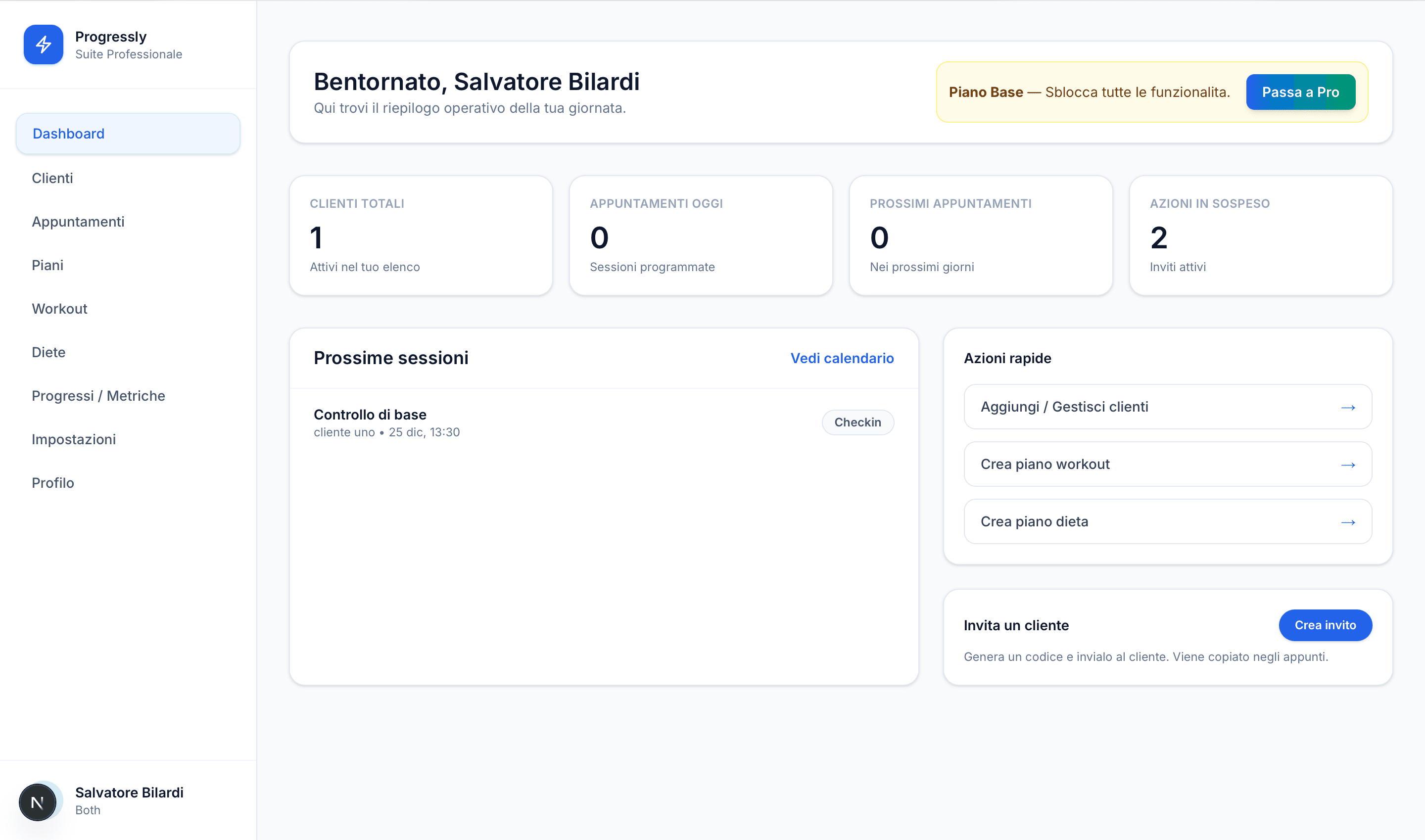
Task: Click Crea invito to invite a client
Action: point(1326,625)
